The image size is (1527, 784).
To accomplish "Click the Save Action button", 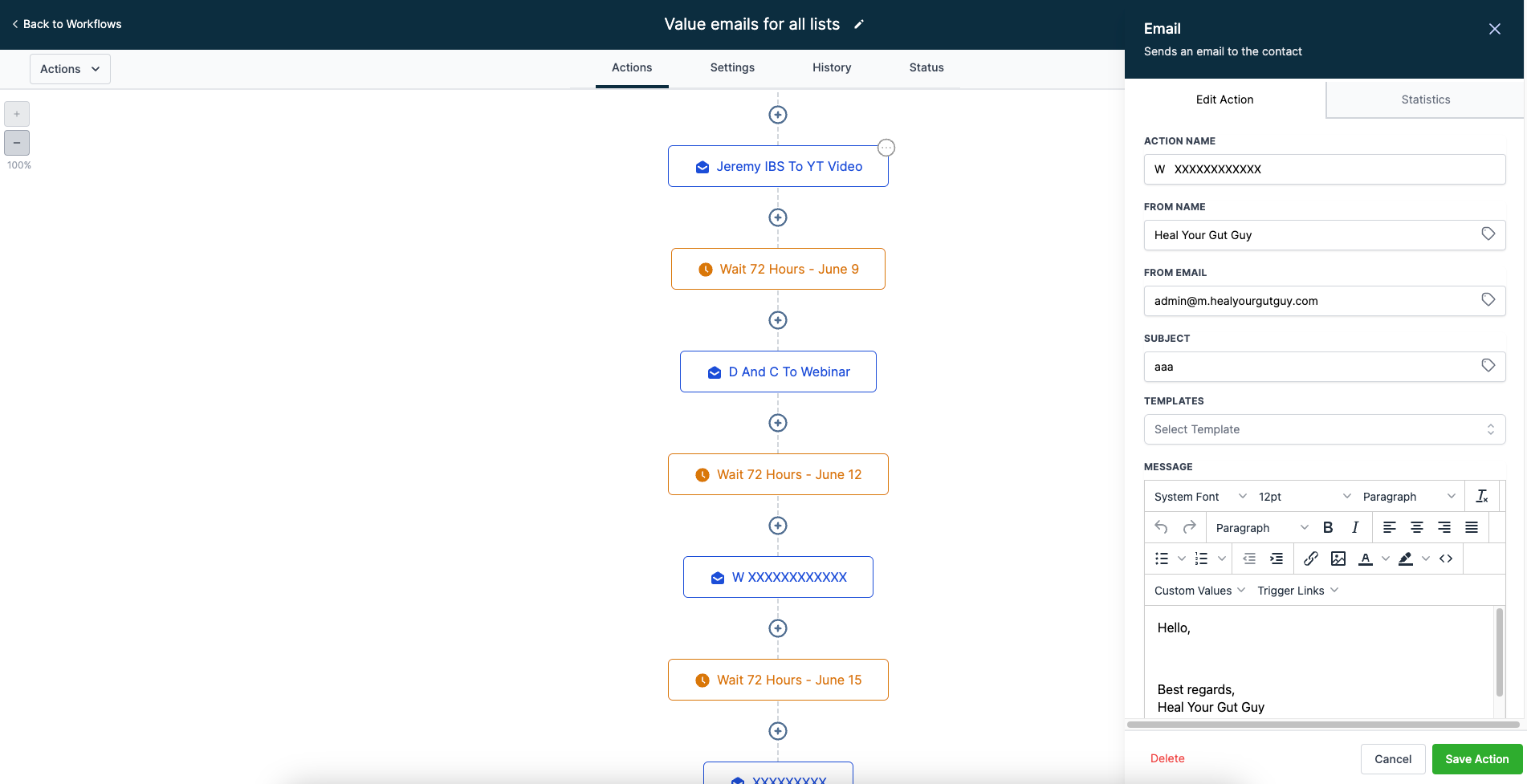I will tap(1476, 759).
